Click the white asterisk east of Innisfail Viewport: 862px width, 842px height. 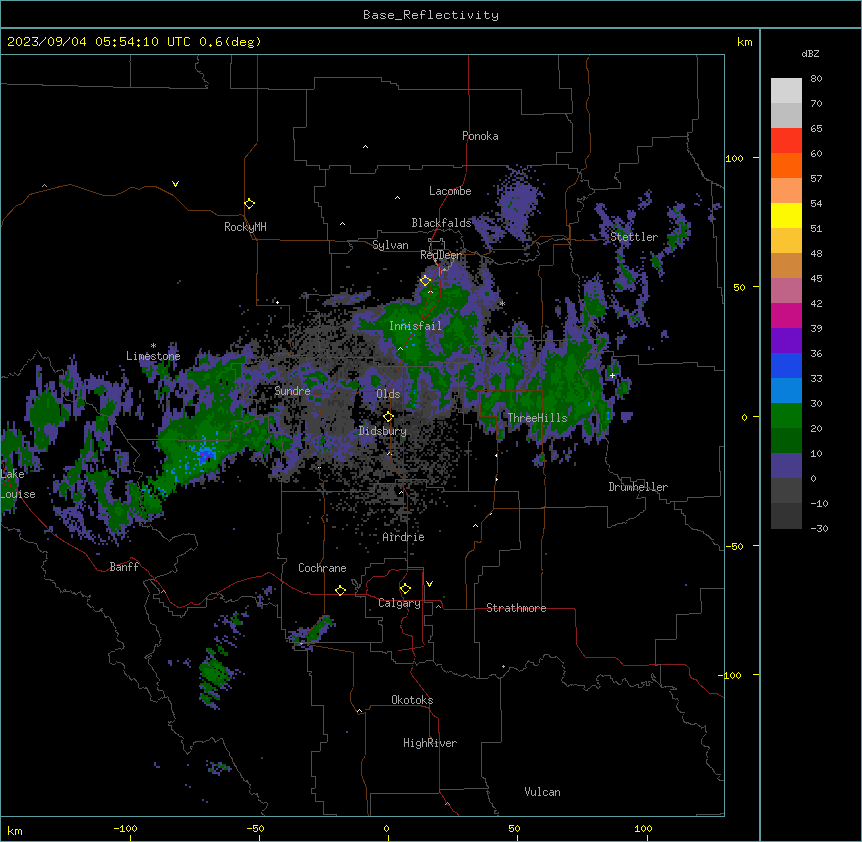pyautogui.click(x=502, y=303)
